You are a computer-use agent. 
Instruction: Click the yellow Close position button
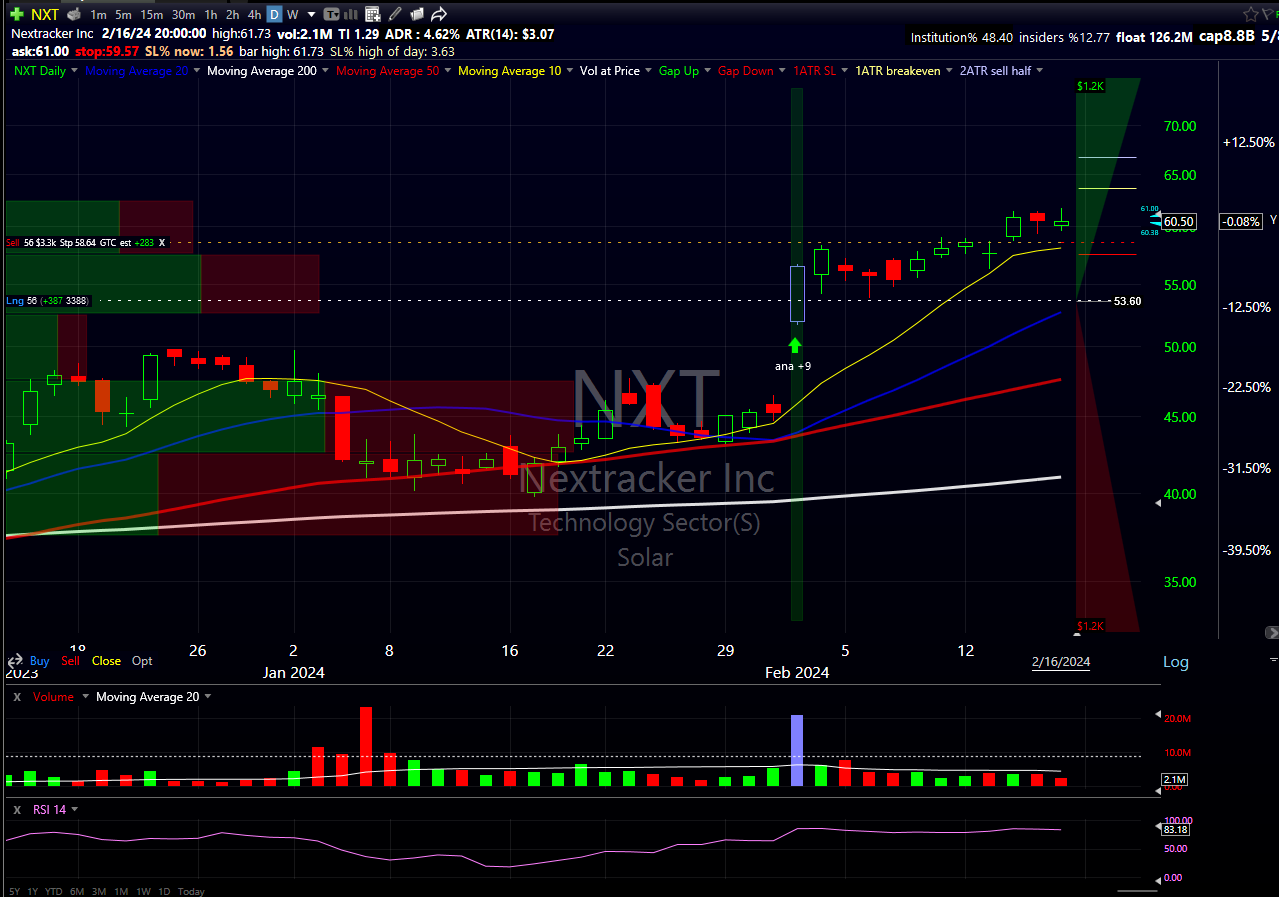[x=106, y=661]
